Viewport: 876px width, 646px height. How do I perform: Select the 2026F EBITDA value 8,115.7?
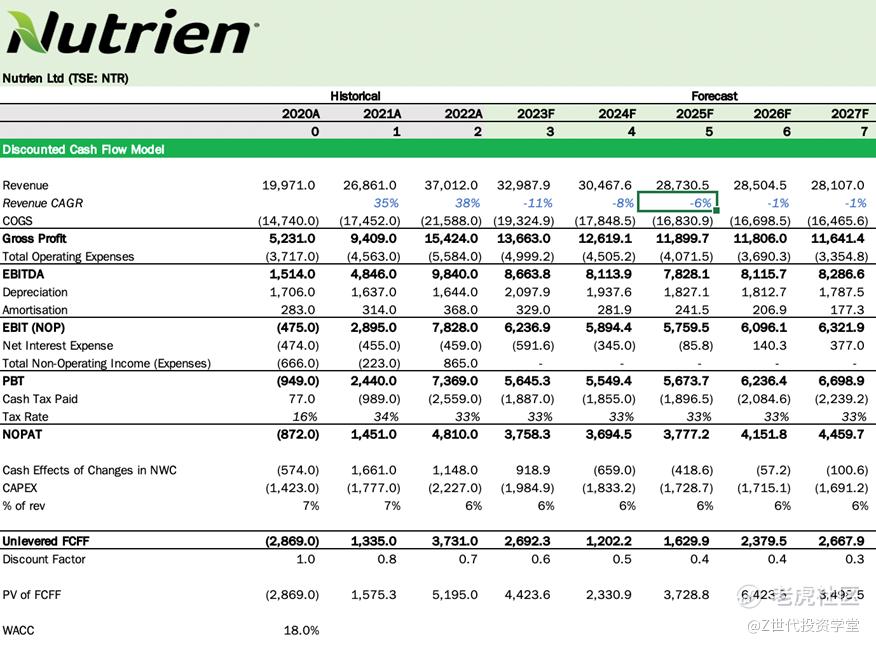pos(763,274)
